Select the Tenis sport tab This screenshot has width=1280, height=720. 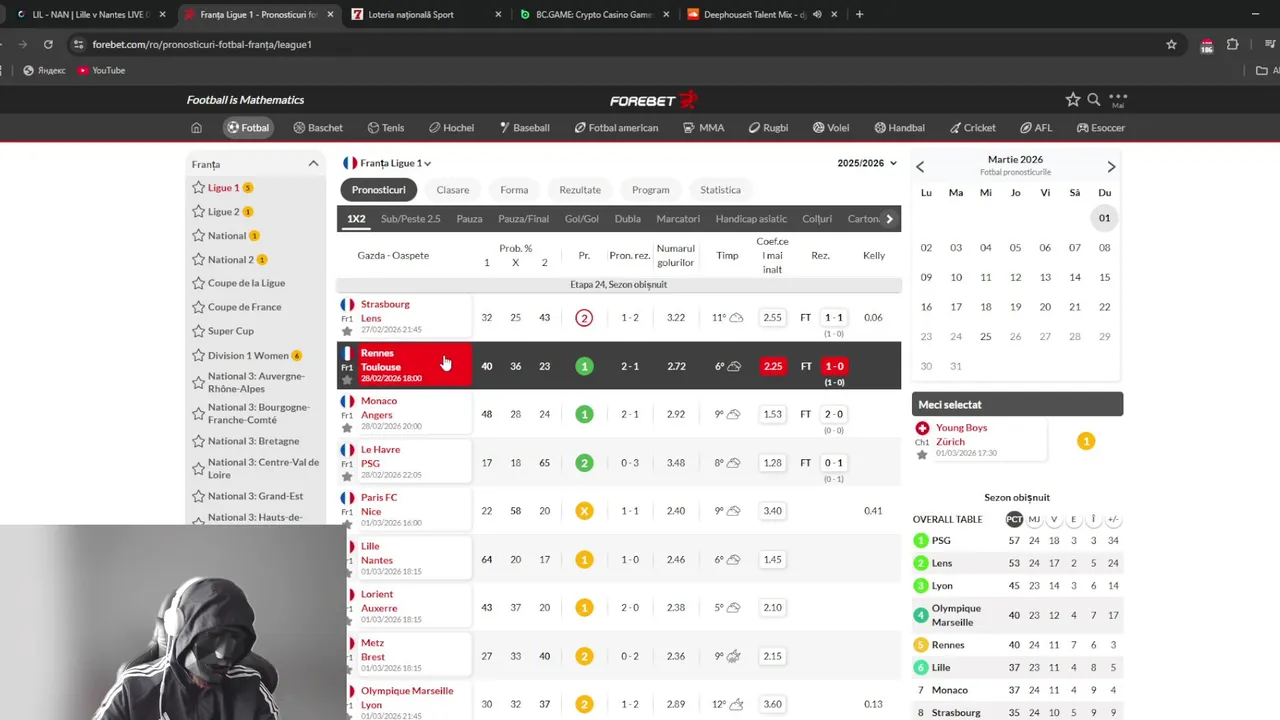point(386,128)
